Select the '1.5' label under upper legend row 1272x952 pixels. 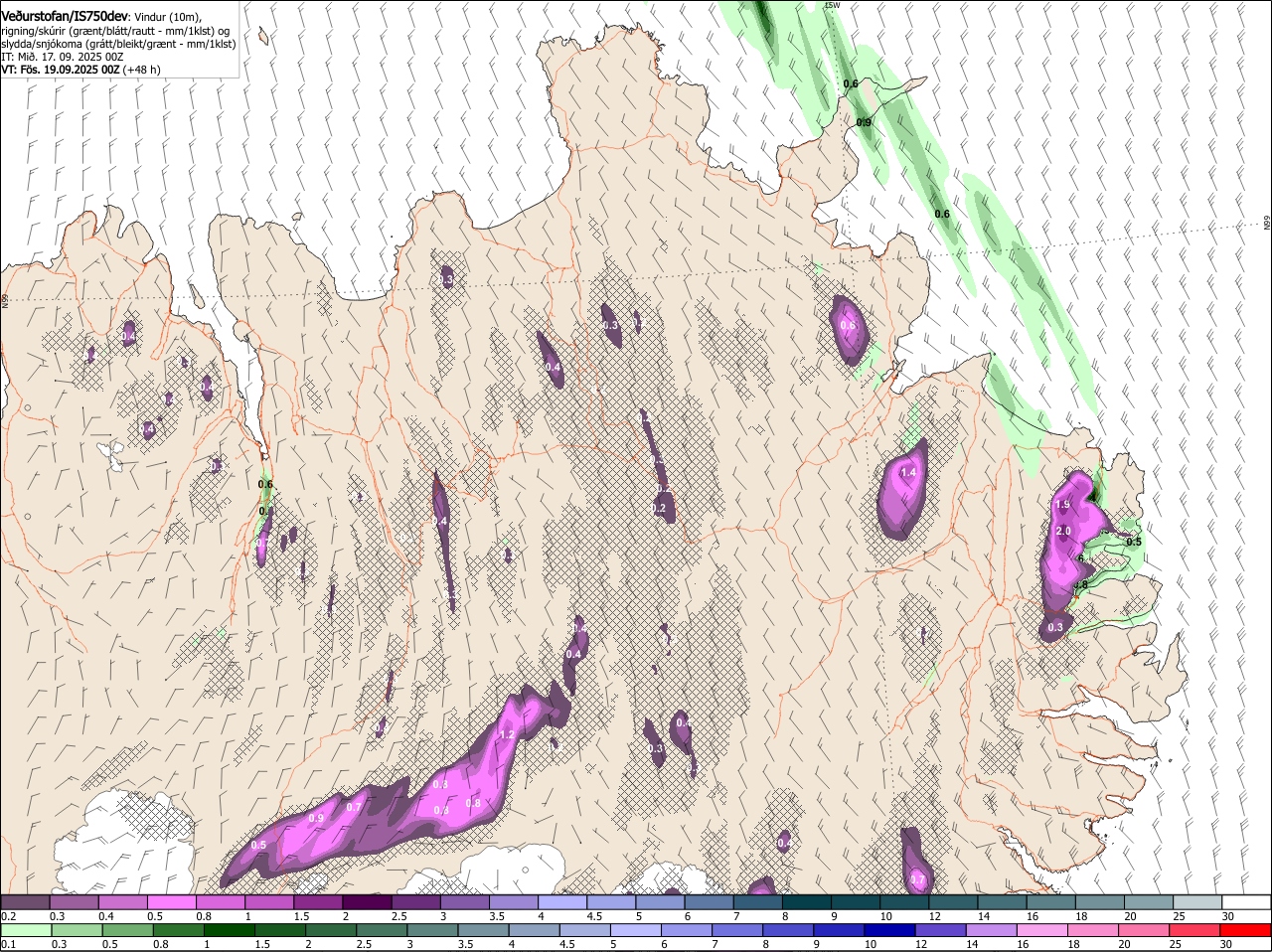302,916
